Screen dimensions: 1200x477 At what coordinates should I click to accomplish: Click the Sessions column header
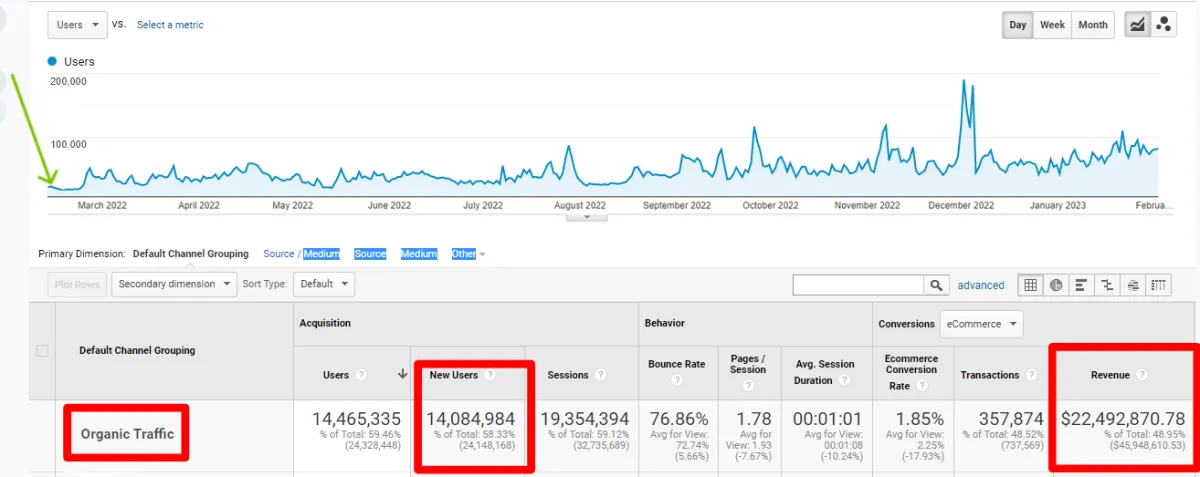(568, 375)
